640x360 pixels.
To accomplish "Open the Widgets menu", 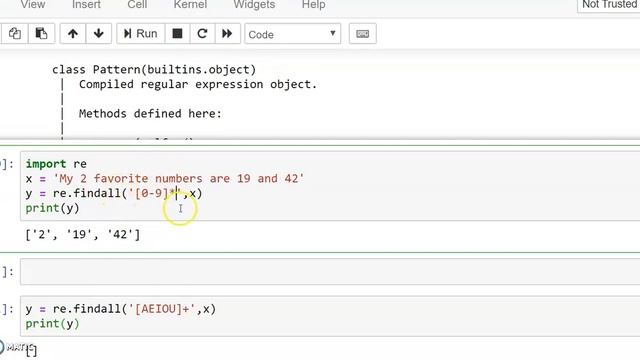I will (254, 5).
